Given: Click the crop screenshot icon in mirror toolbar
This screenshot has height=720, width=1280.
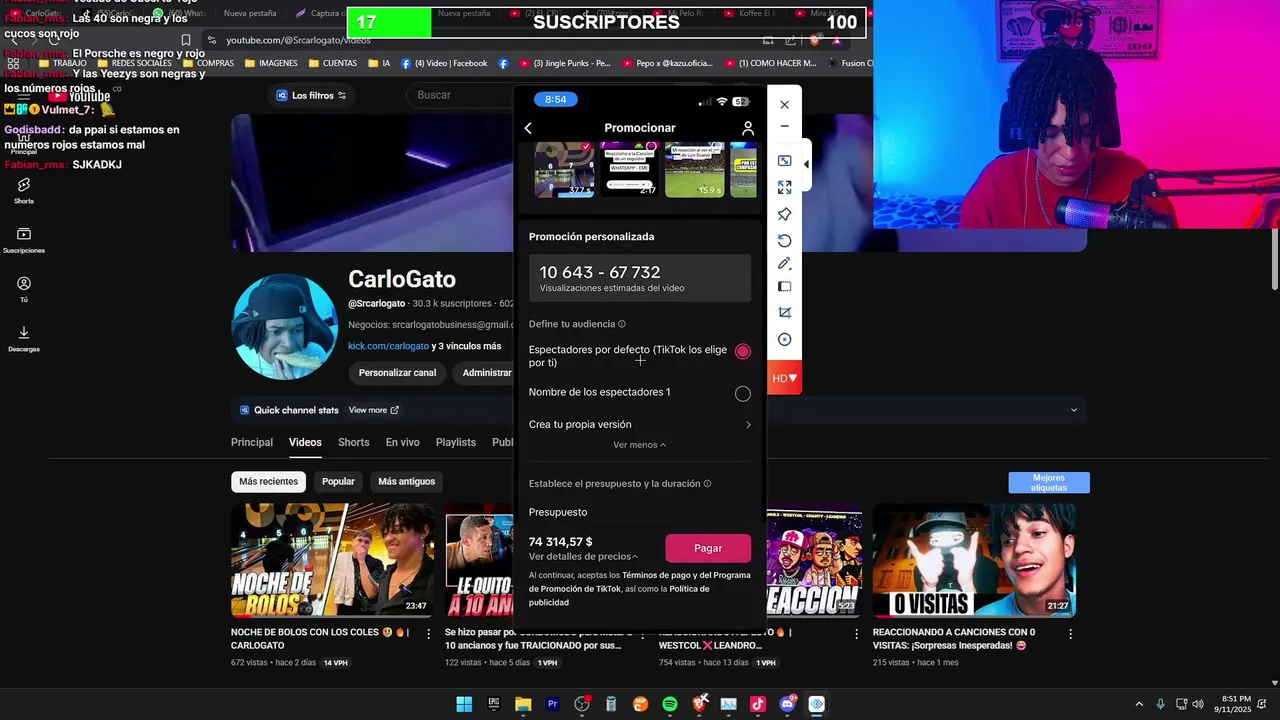Looking at the screenshot, I should (784, 313).
